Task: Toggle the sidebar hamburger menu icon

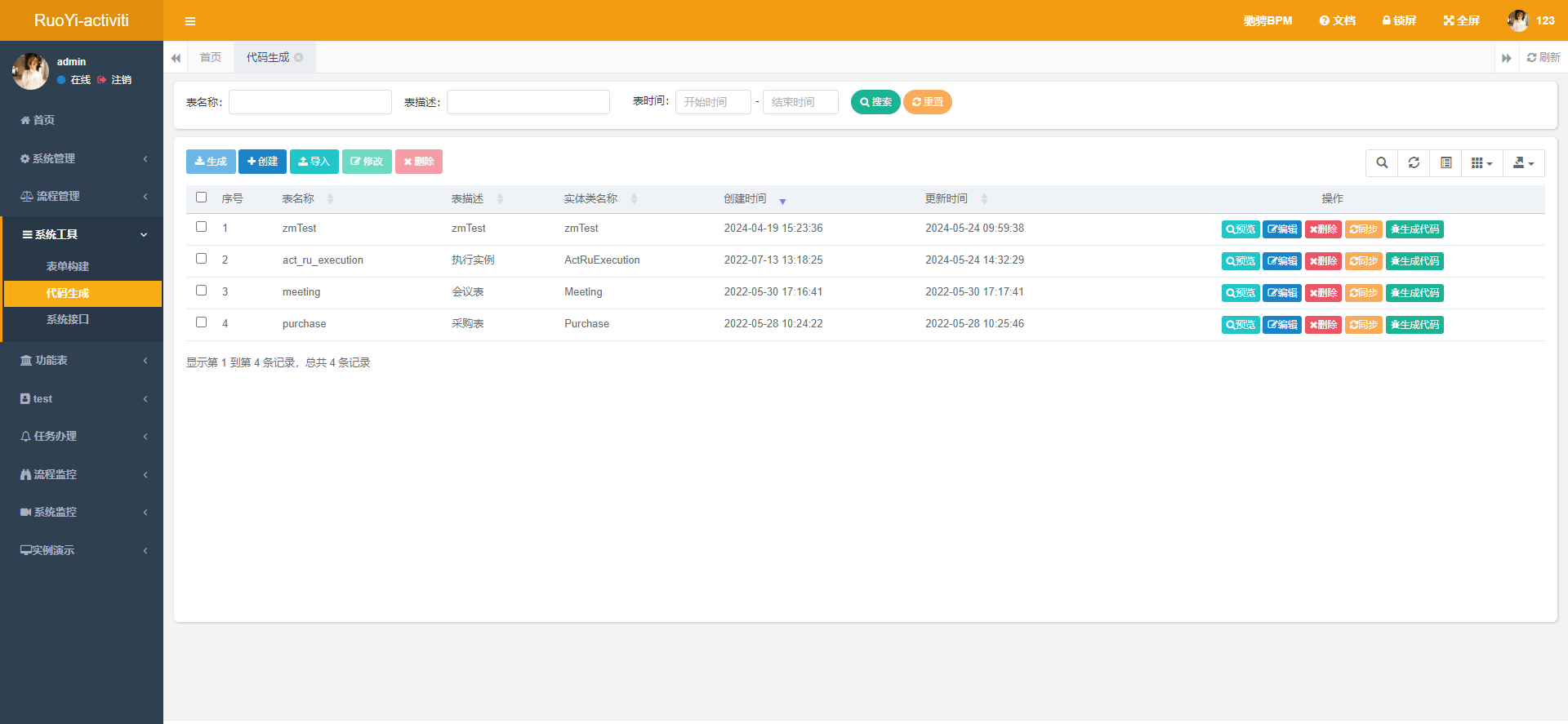Action: pos(189,21)
